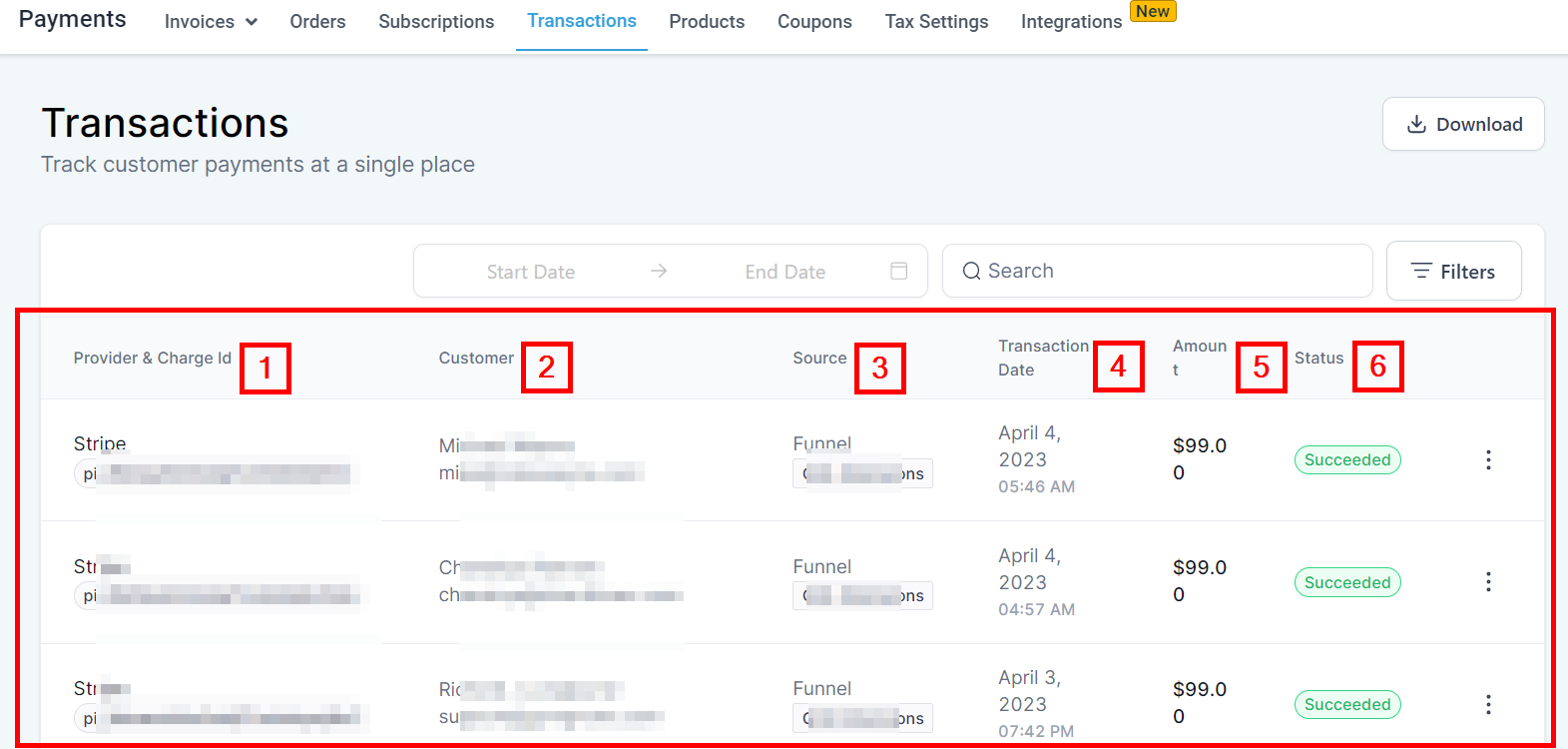
Task: Click the Succeeded status badge in first row
Action: coord(1347,460)
